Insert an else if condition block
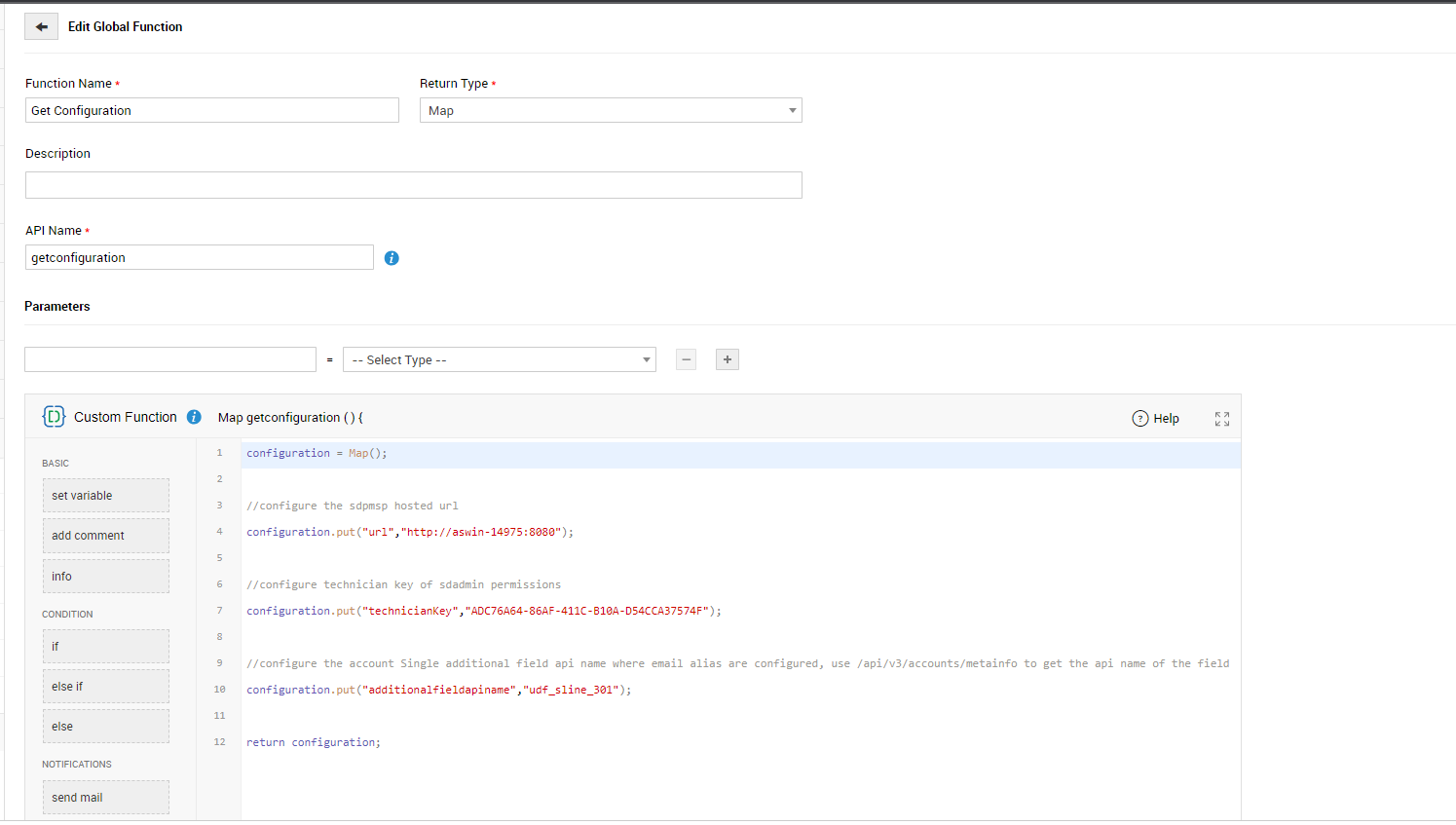This screenshot has height=825, width=1456. pos(105,687)
